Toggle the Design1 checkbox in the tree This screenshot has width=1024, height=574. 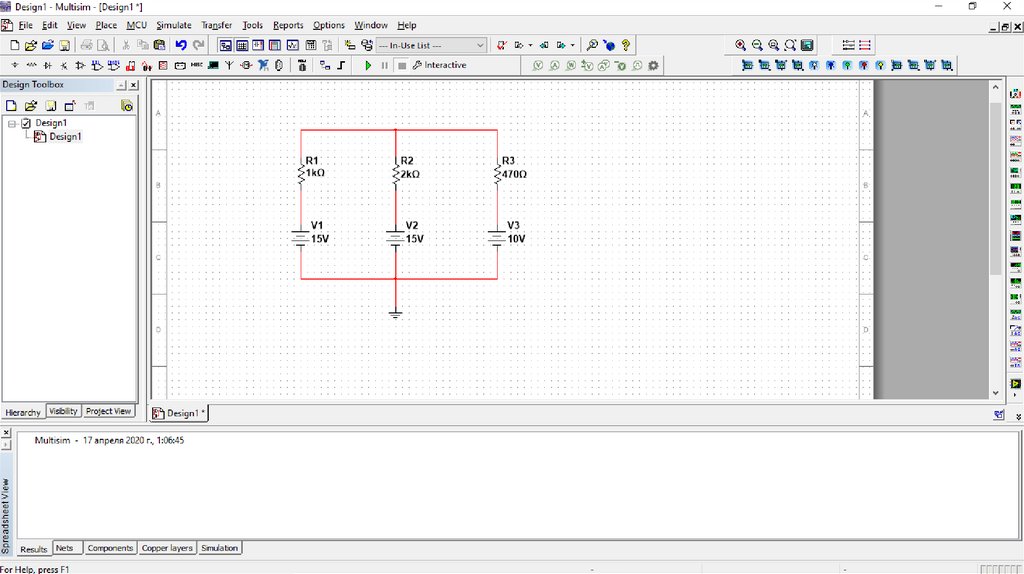pyautogui.click(x=26, y=123)
